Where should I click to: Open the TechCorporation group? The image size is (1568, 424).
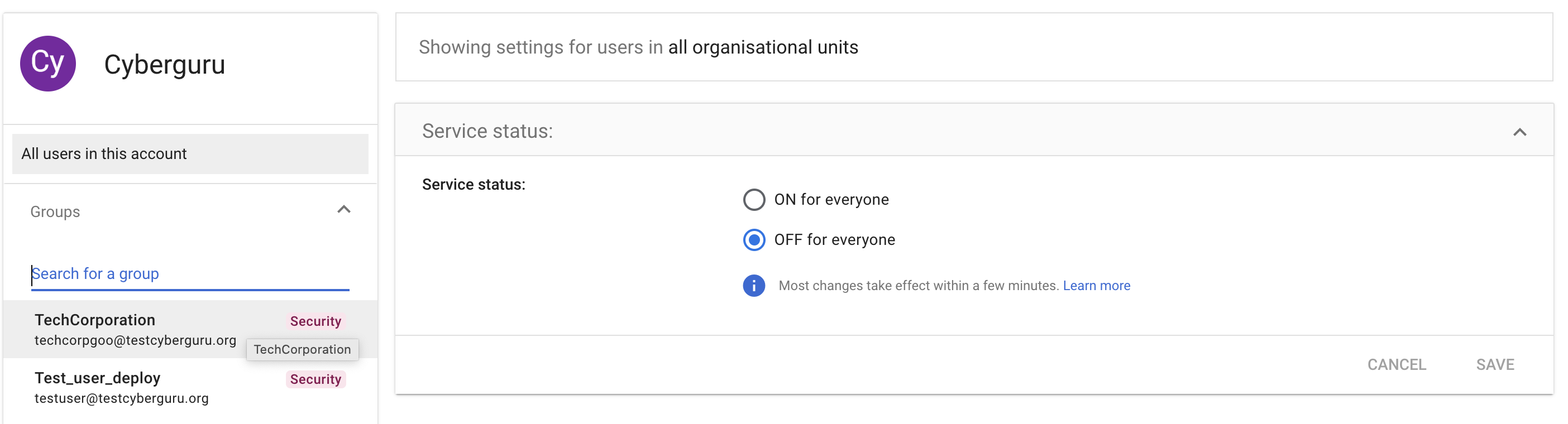(x=95, y=320)
